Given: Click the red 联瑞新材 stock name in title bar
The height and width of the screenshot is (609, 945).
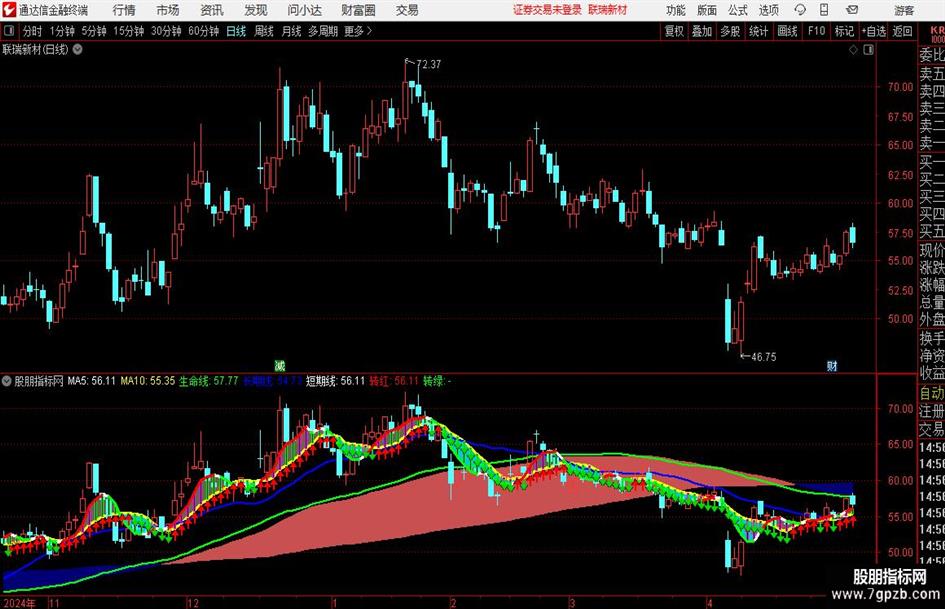Looking at the screenshot, I should tap(608, 10).
